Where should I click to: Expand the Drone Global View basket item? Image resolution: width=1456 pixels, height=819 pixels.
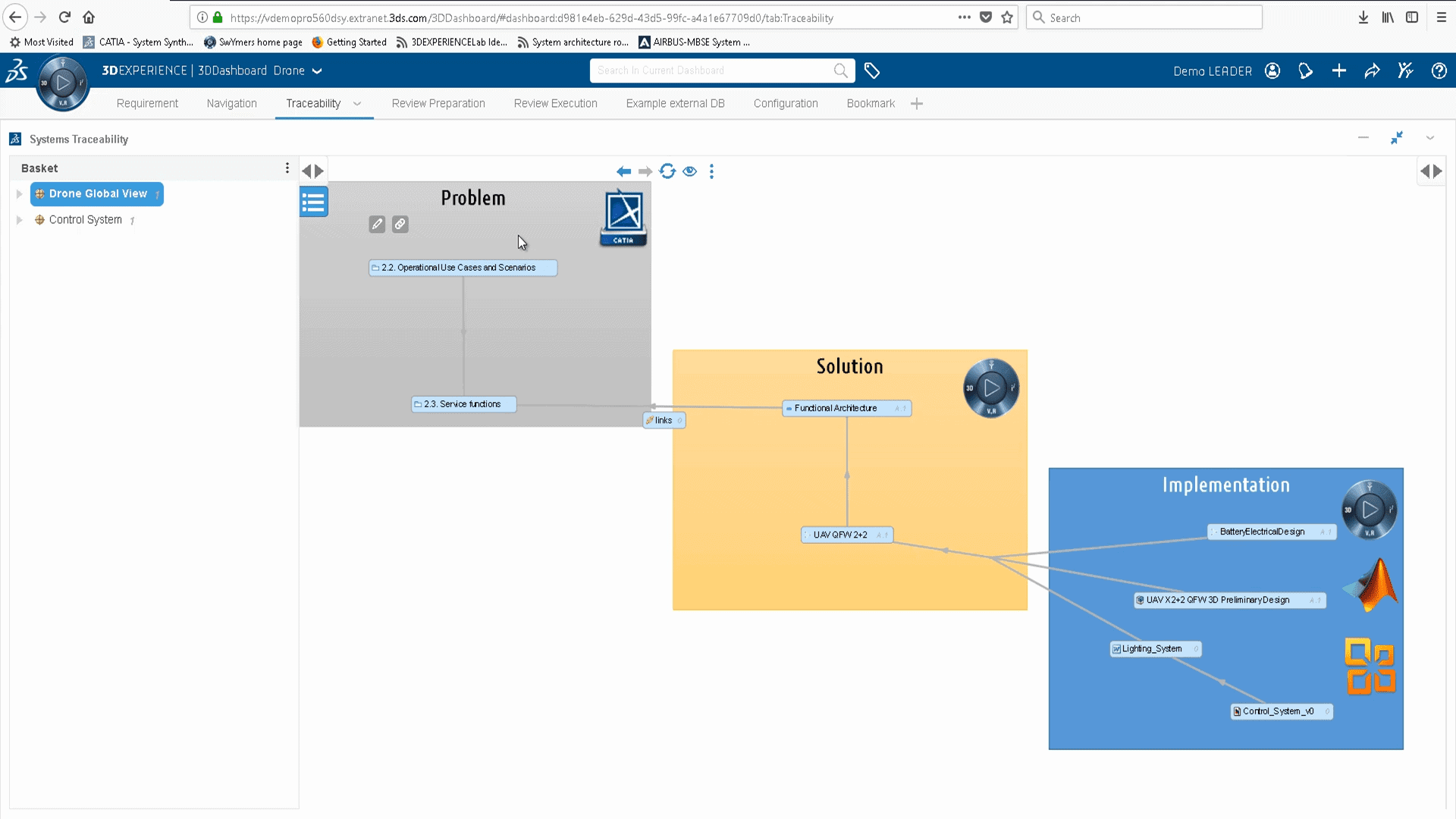point(18,193)
